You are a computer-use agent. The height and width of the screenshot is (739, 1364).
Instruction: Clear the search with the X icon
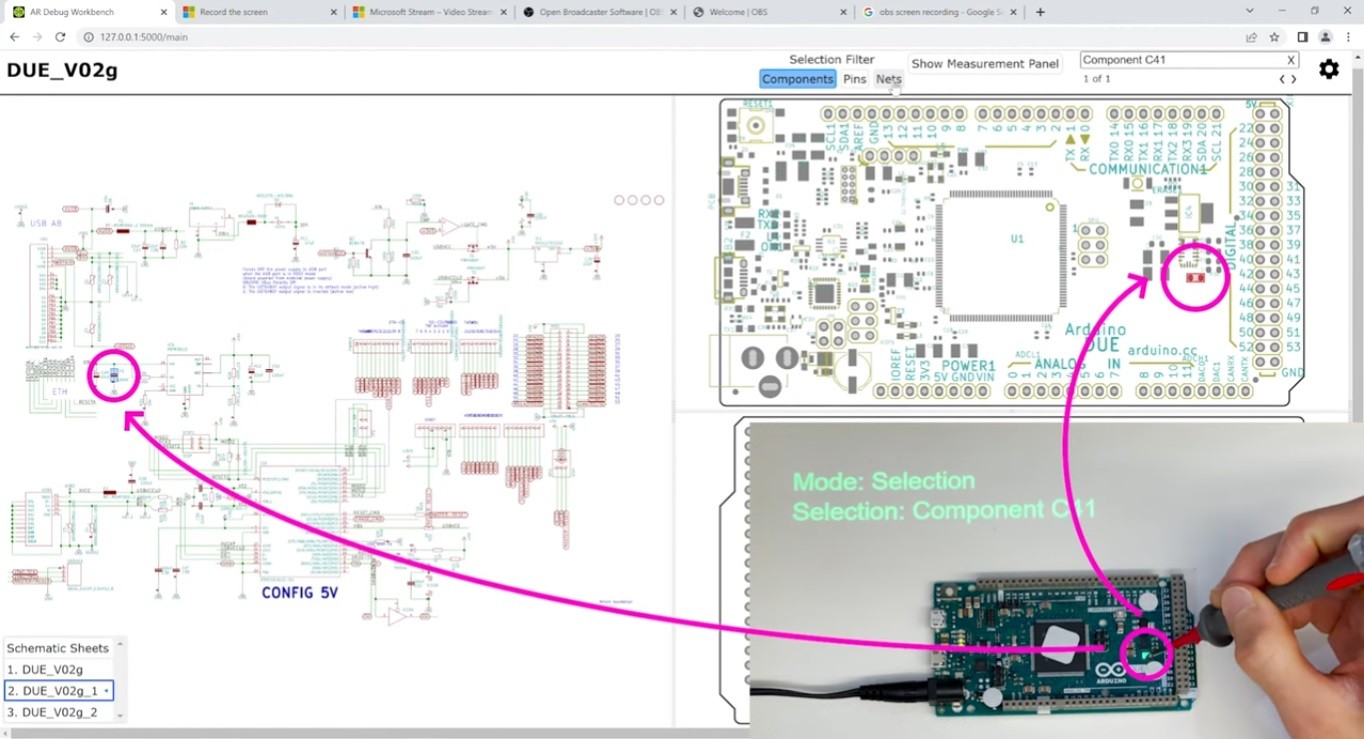pyautogui.click(x=1290, y=60)
